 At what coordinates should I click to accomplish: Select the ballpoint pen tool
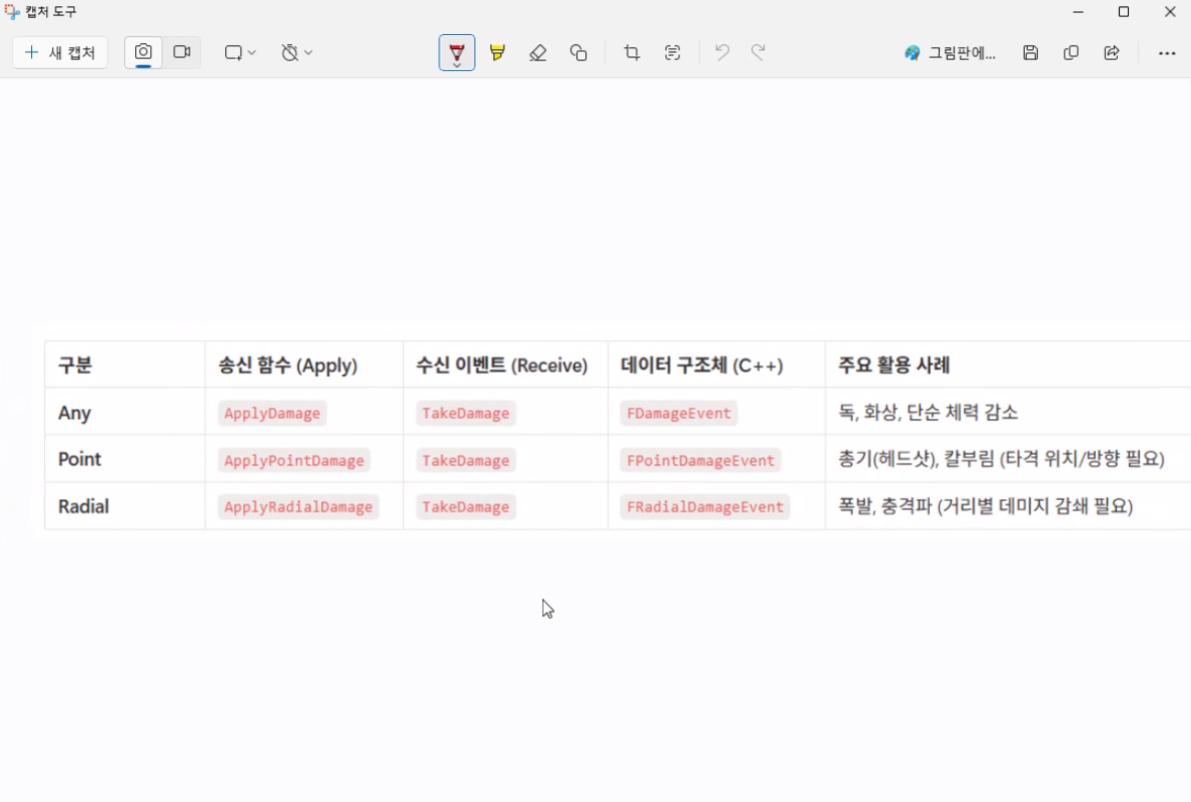click(456, 52)
